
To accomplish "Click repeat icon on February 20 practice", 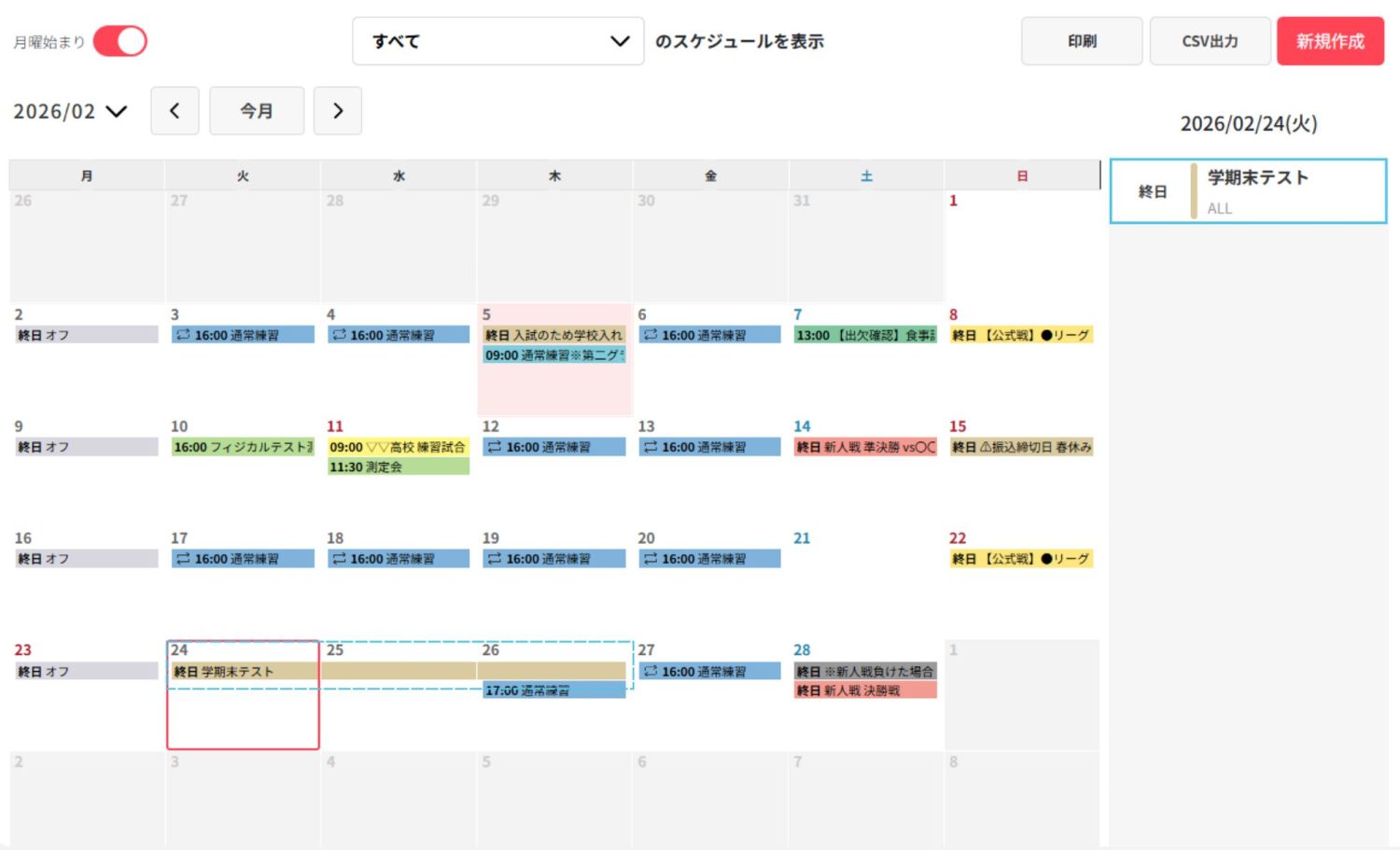I will (x=651, y=559).
